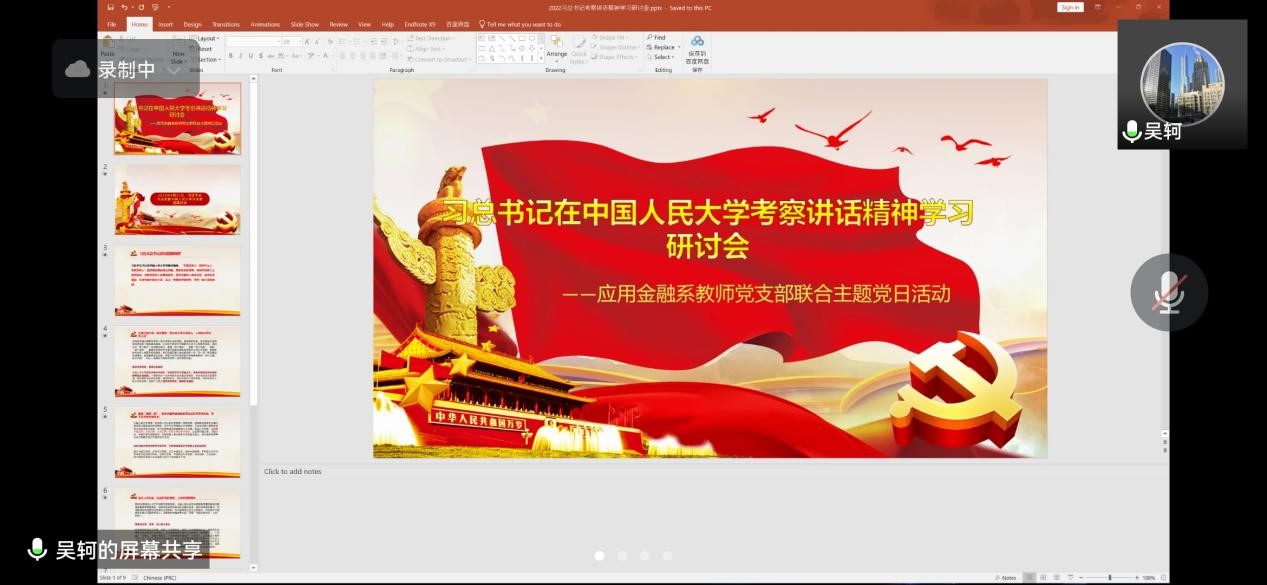Open the Transitions ribbon tab
The width and height of the screenshot is (1267, 585).
click(x=225, y=23)
